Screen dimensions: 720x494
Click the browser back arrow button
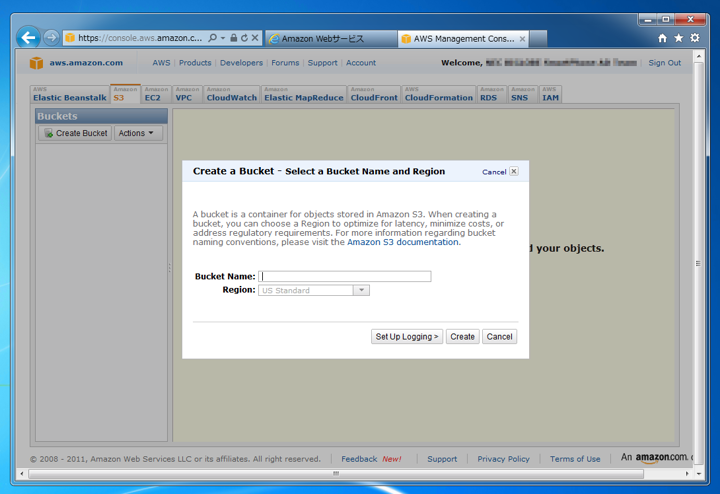coord(28,38)
